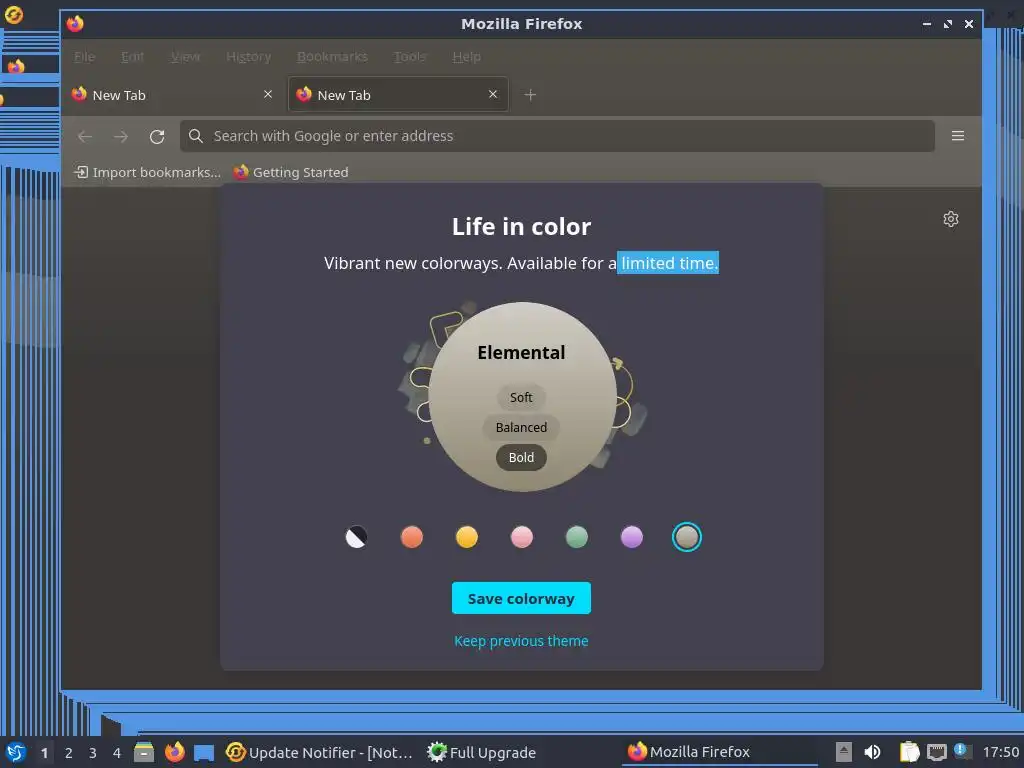The width and height of the screenshot is (1024, 768).
Task: Choose the purple colorway swatch
Action: coord(632,537)
